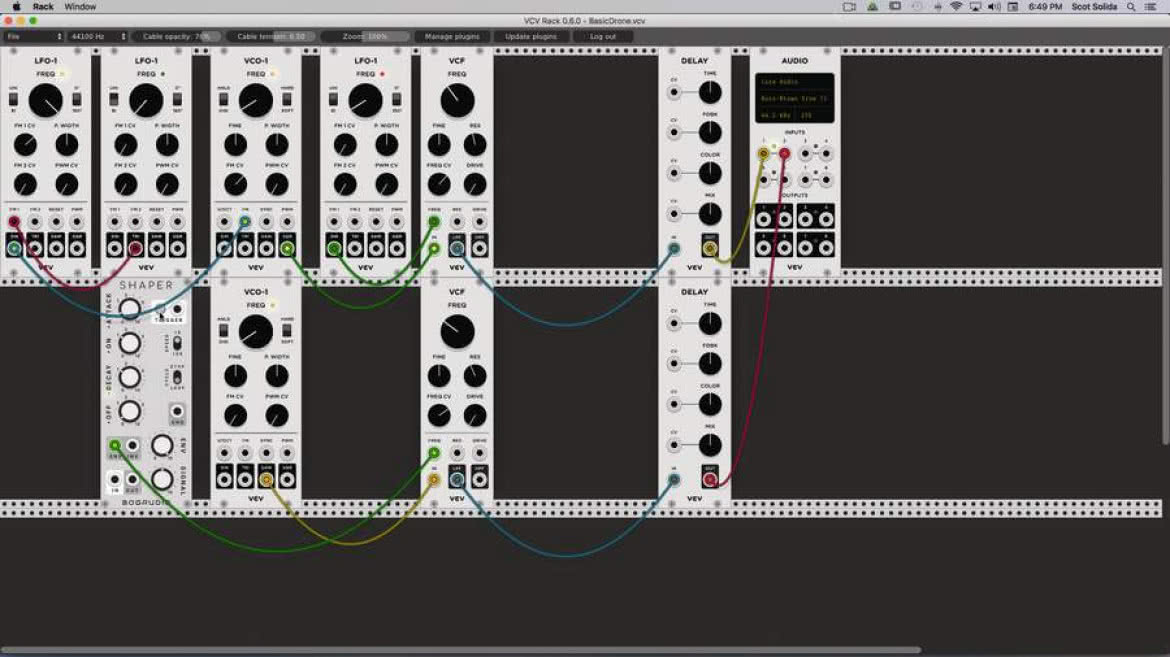This screenshot has height=657, width=1170.
Task: Toggle the SHAPER Stop/Loop switch
Action: (177, 377)
